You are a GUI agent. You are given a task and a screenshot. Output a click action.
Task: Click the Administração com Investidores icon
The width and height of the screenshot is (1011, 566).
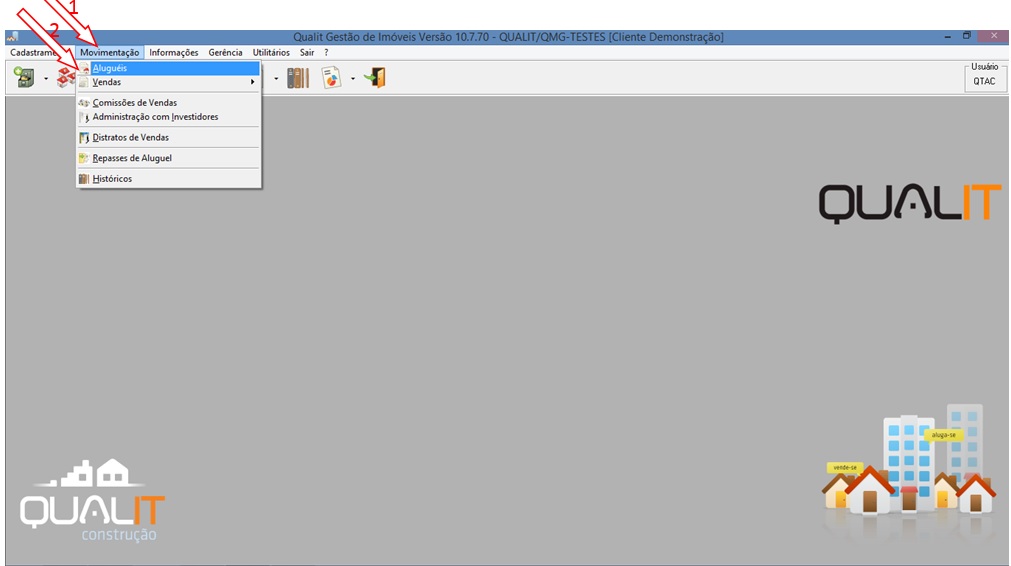(84, 117)
